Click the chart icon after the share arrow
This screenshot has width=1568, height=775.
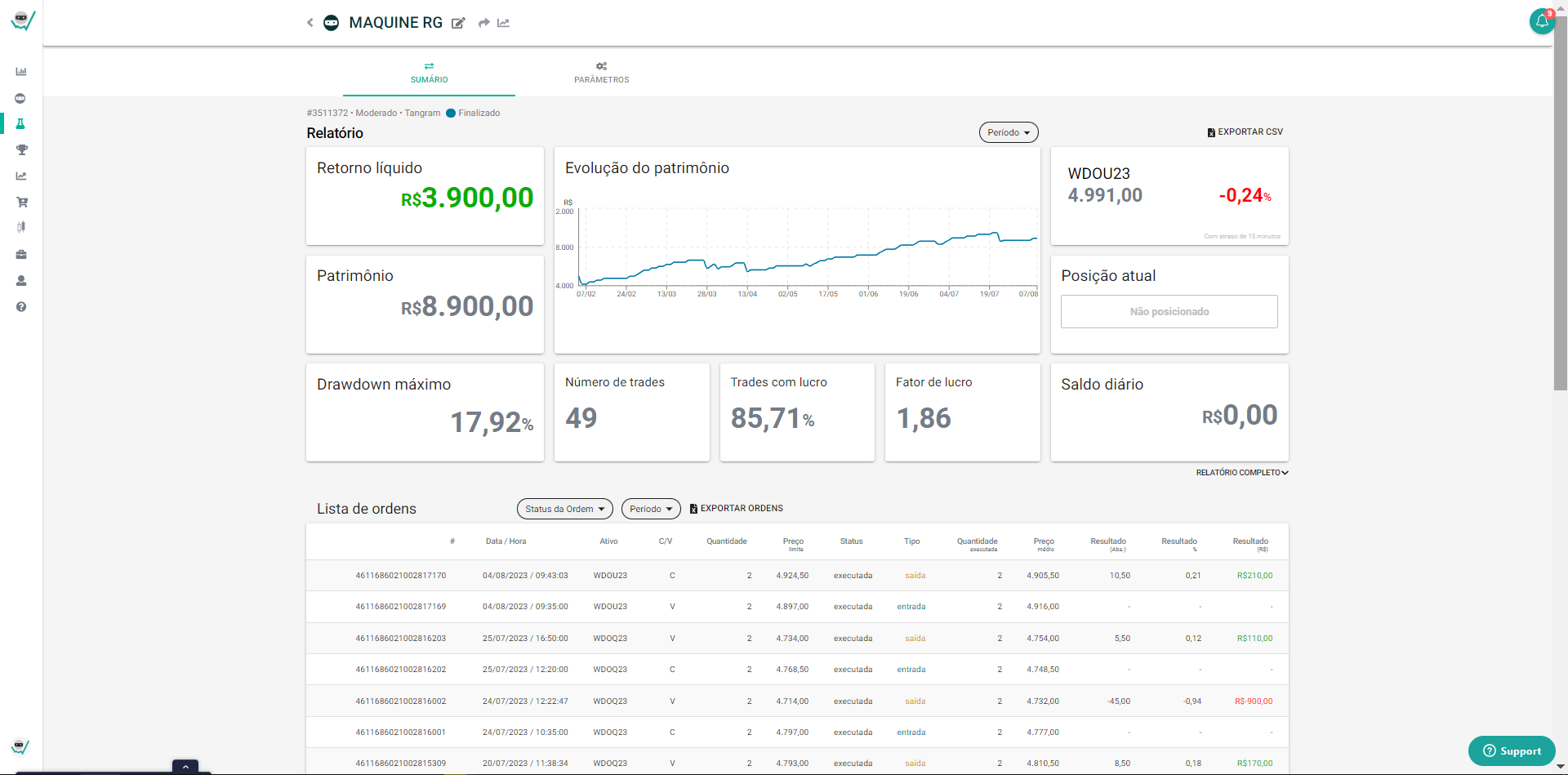[503, 23]
